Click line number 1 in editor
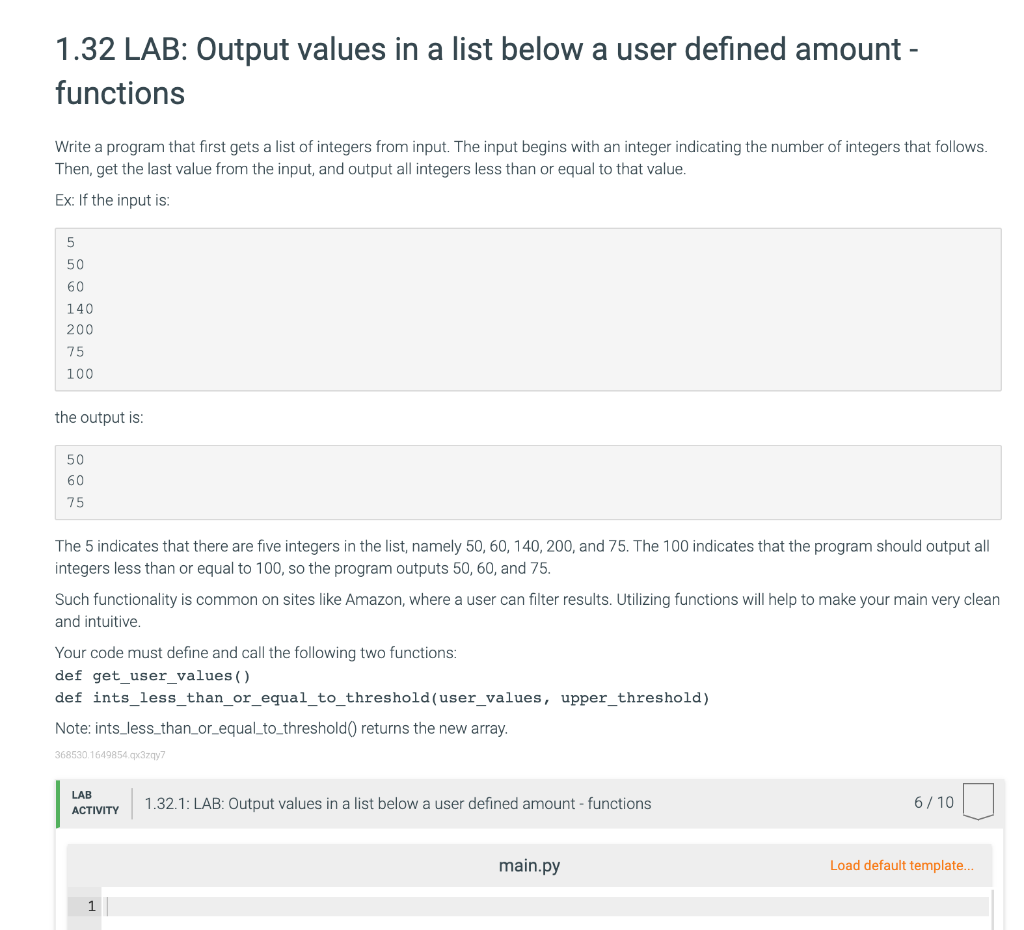The height and width of the screenshot is (930, 1024). [x=91, y=906]
